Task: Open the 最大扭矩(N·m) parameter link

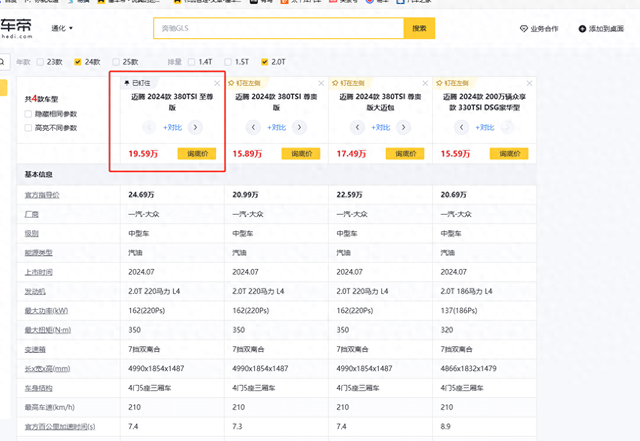Action: click(48, 330)
